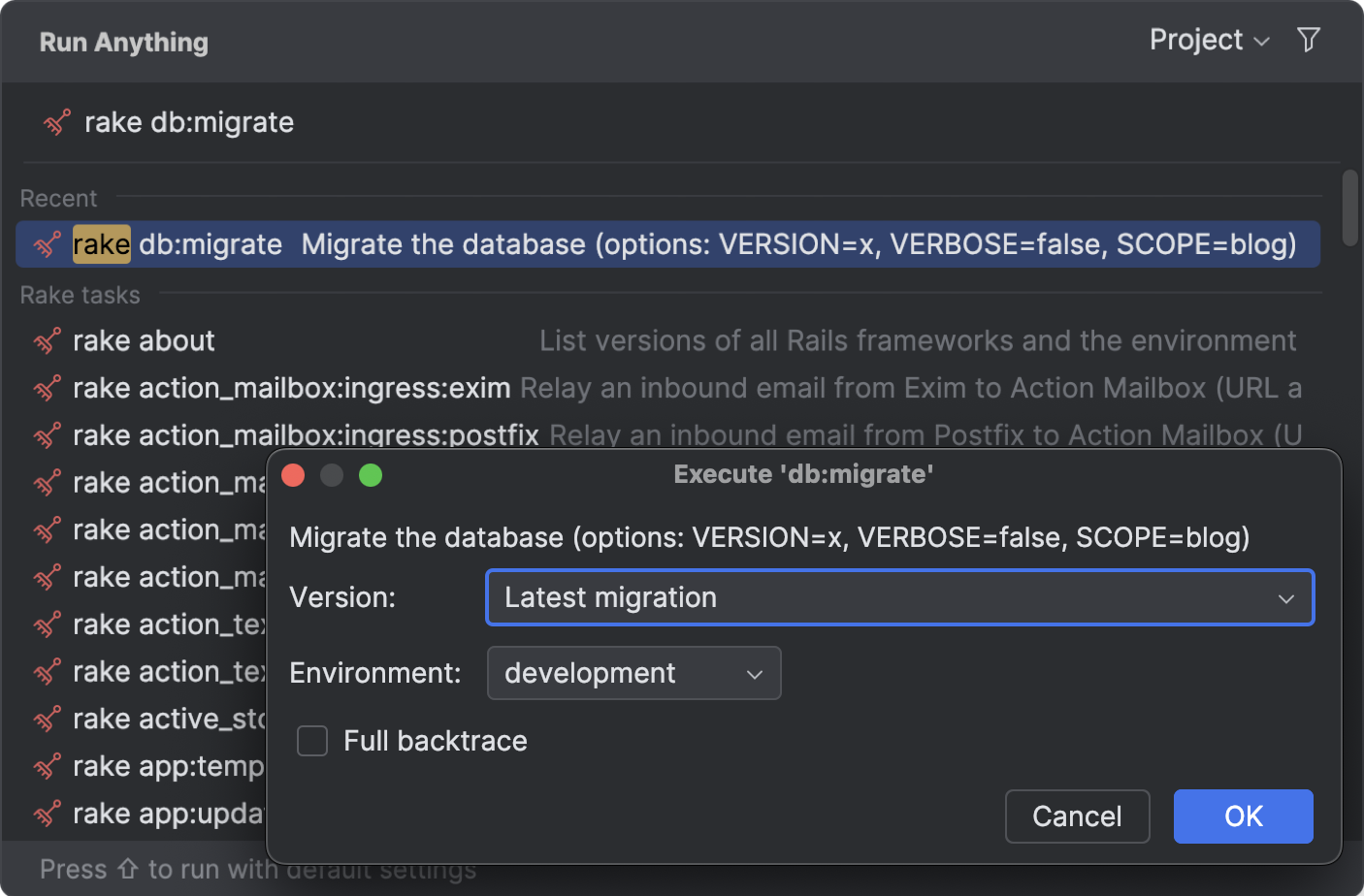Click rake icon next to action_mailbox:ingress:postfix
Screen dimensions: 1364x896
(x=48, y=435)
